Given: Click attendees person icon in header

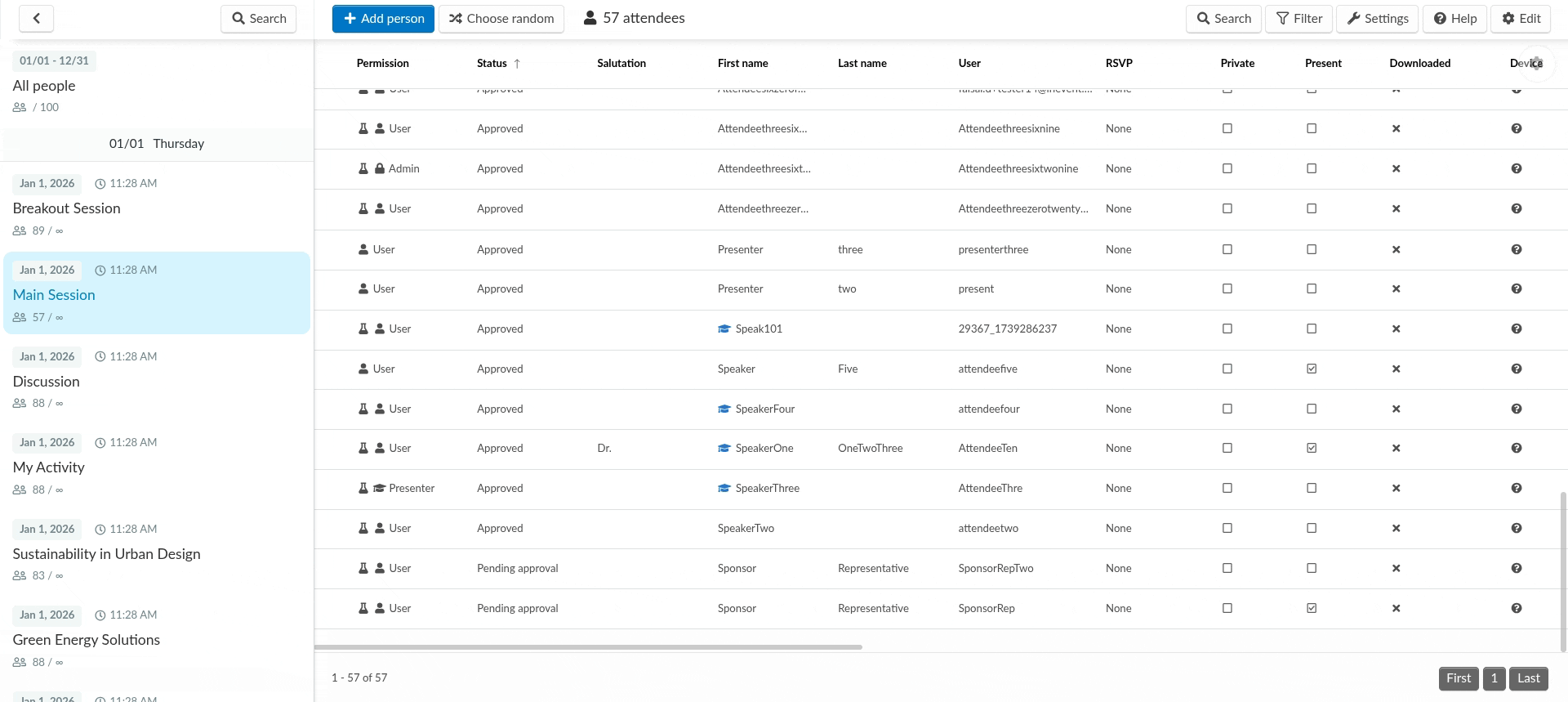Looking at the screenshot, I should (590, 18).
